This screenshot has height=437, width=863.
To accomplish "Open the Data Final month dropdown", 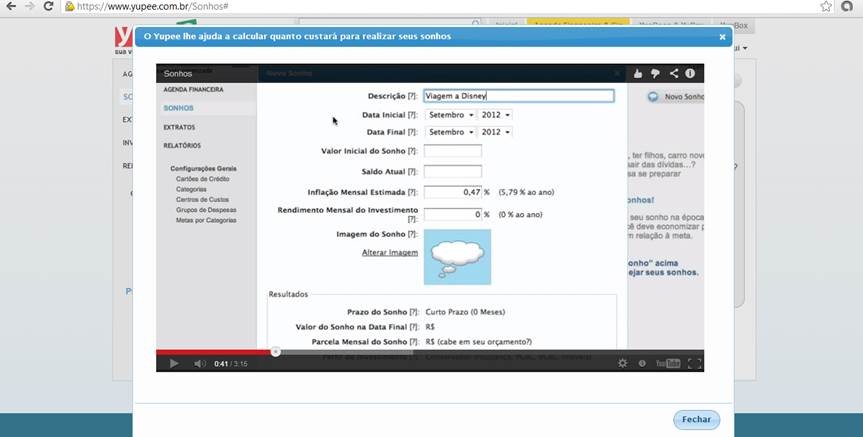I will pyautogui.click(x=451, y=132).
